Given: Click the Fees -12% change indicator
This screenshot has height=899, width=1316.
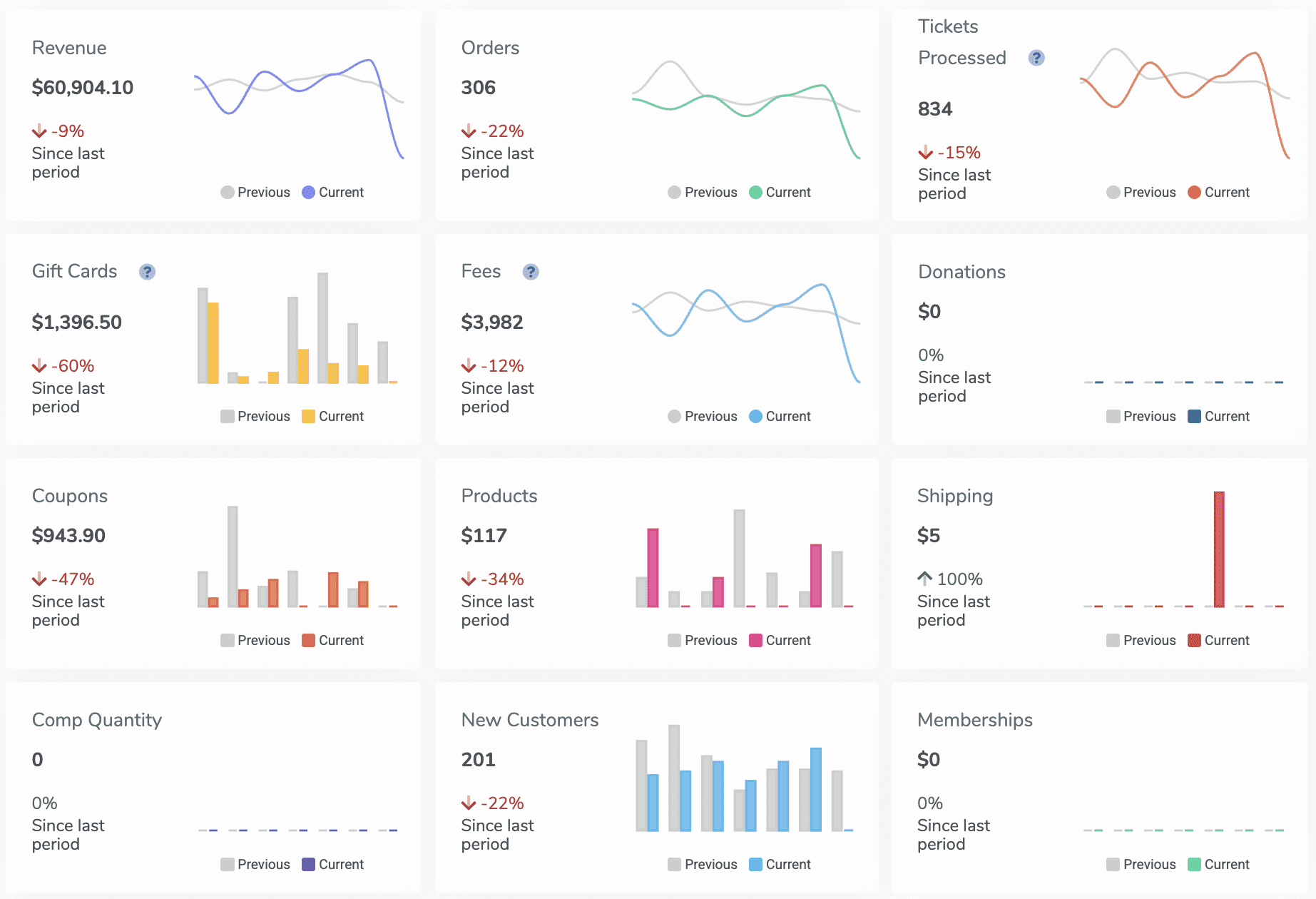Looking at the screenshot, I should coord(492,366).
